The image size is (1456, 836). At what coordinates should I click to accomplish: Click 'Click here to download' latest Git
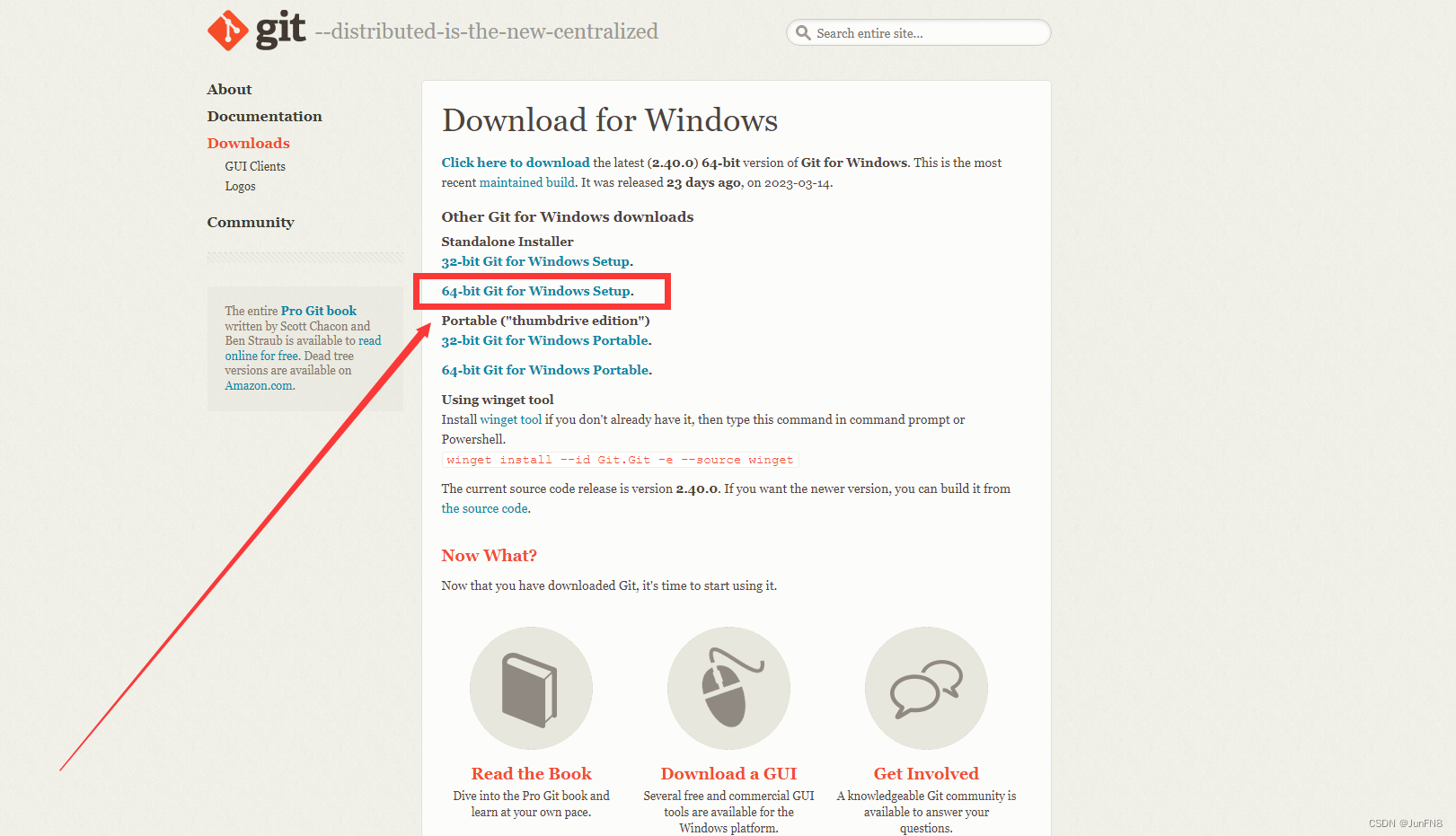(516, 163)
